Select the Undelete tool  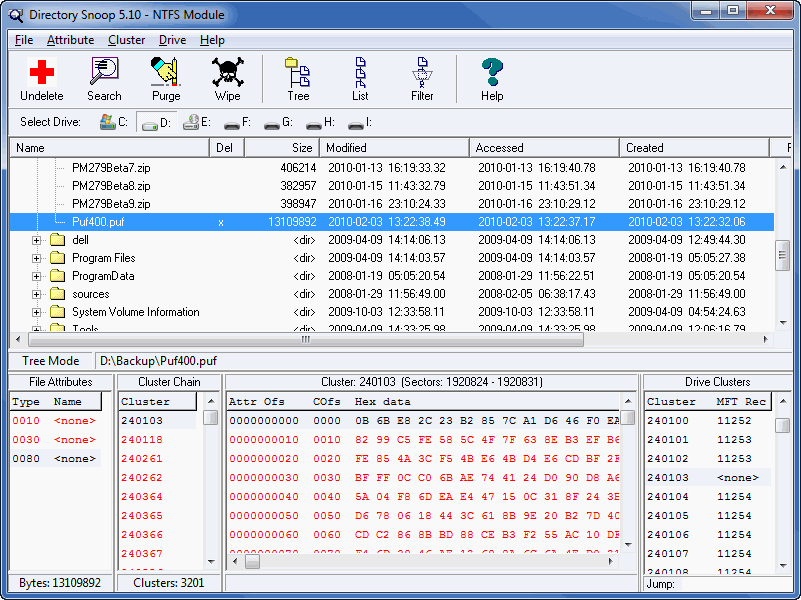point(42,78)
